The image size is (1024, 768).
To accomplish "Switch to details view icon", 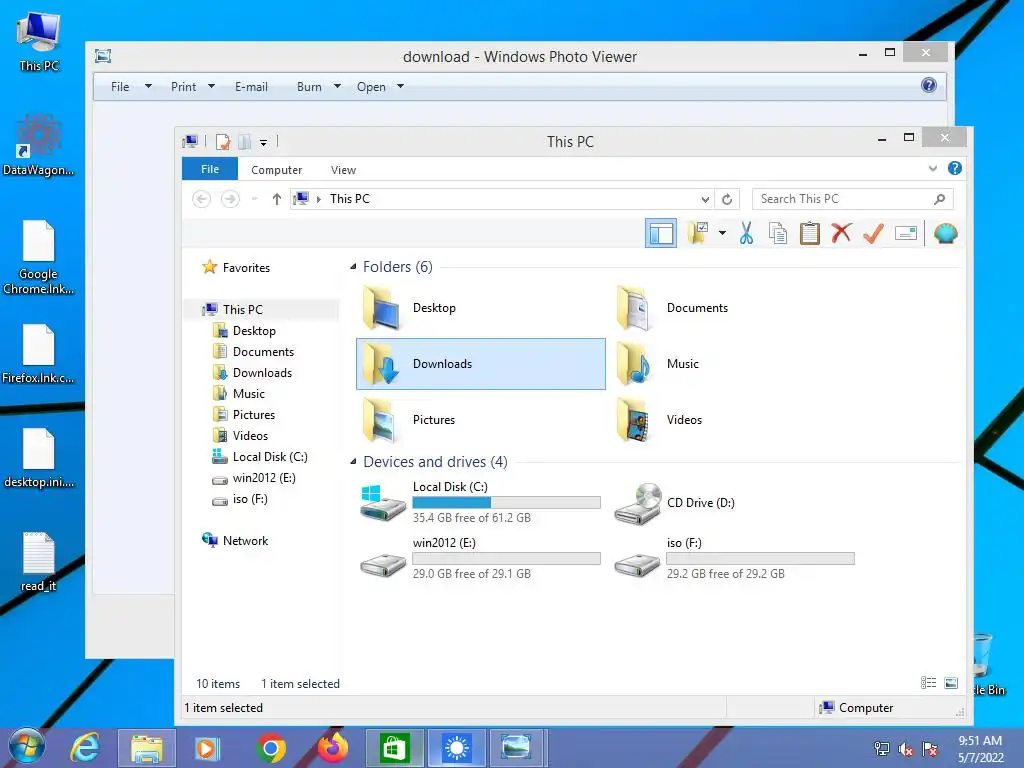I will (x=929, y=683).
